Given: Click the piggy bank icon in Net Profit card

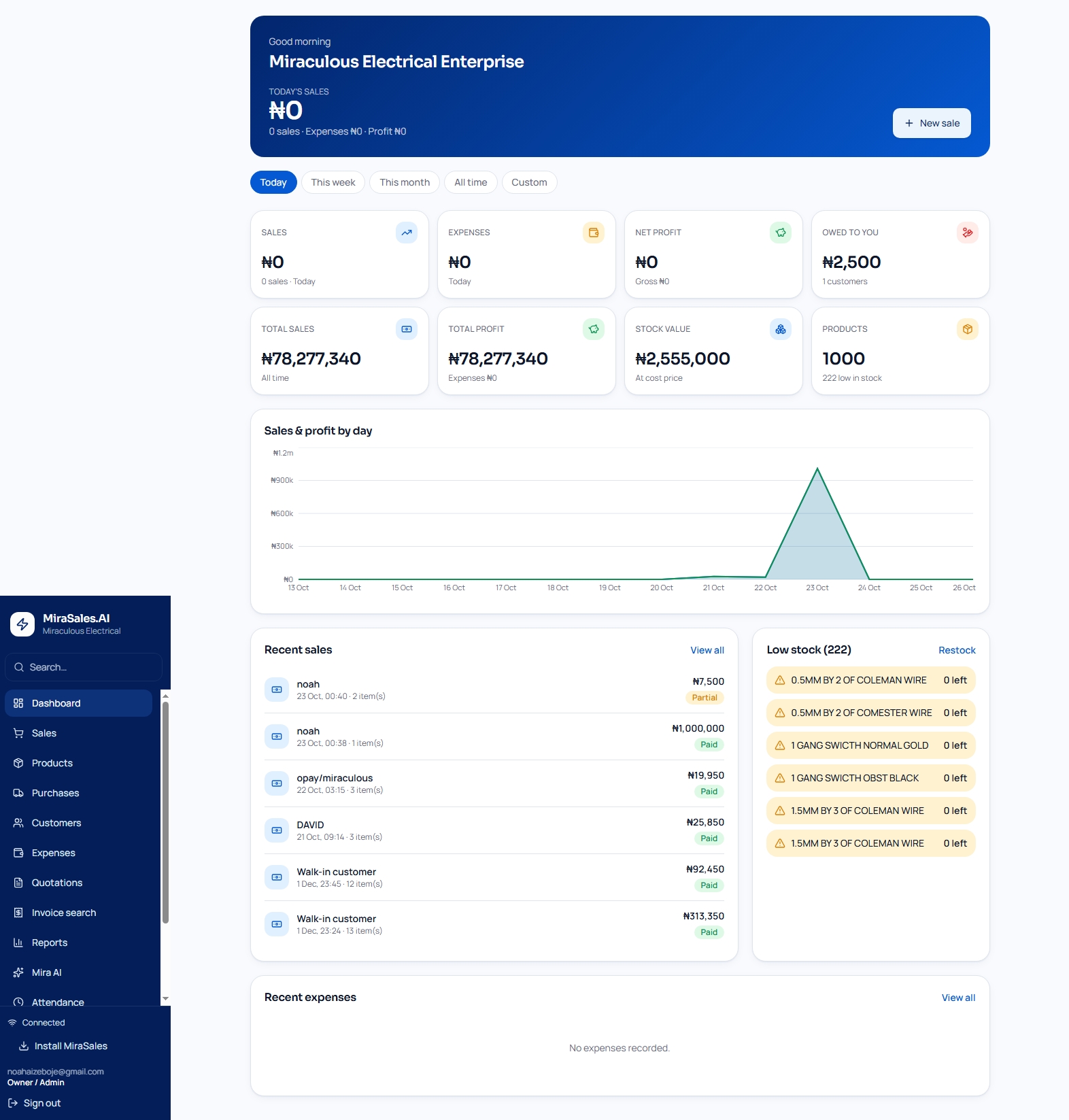Looking at the screenshot, I should [x=781, y=233].
